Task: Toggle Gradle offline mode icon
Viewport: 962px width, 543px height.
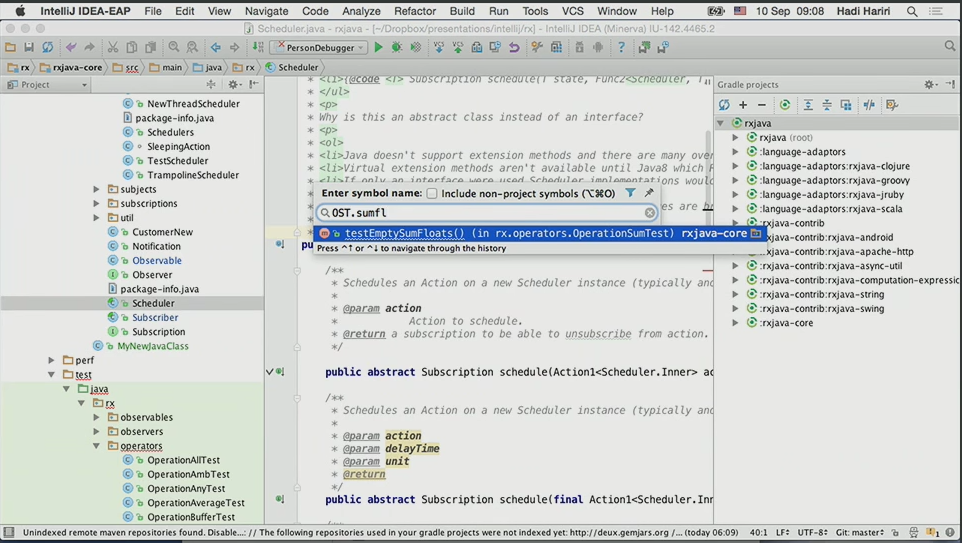Action: 869,105
